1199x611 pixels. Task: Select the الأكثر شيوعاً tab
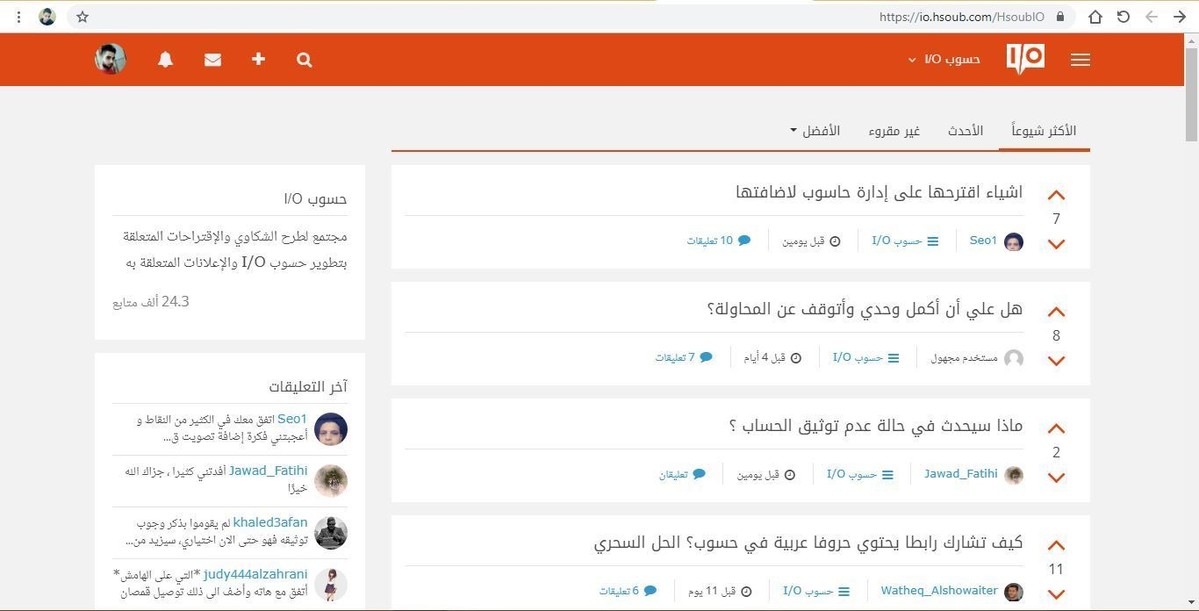(x=1044, y=131)
